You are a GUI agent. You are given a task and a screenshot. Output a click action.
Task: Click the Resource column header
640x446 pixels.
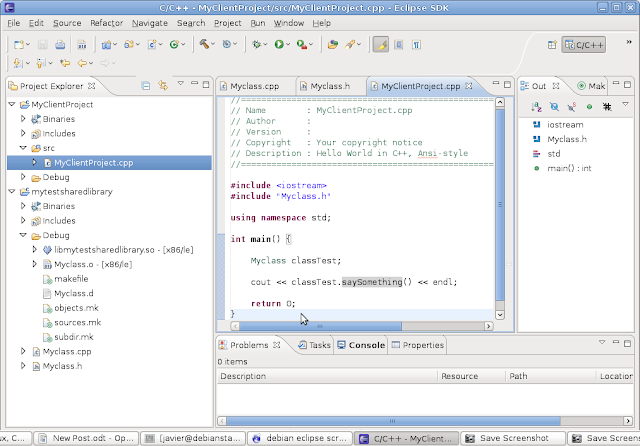coord(471,376)
